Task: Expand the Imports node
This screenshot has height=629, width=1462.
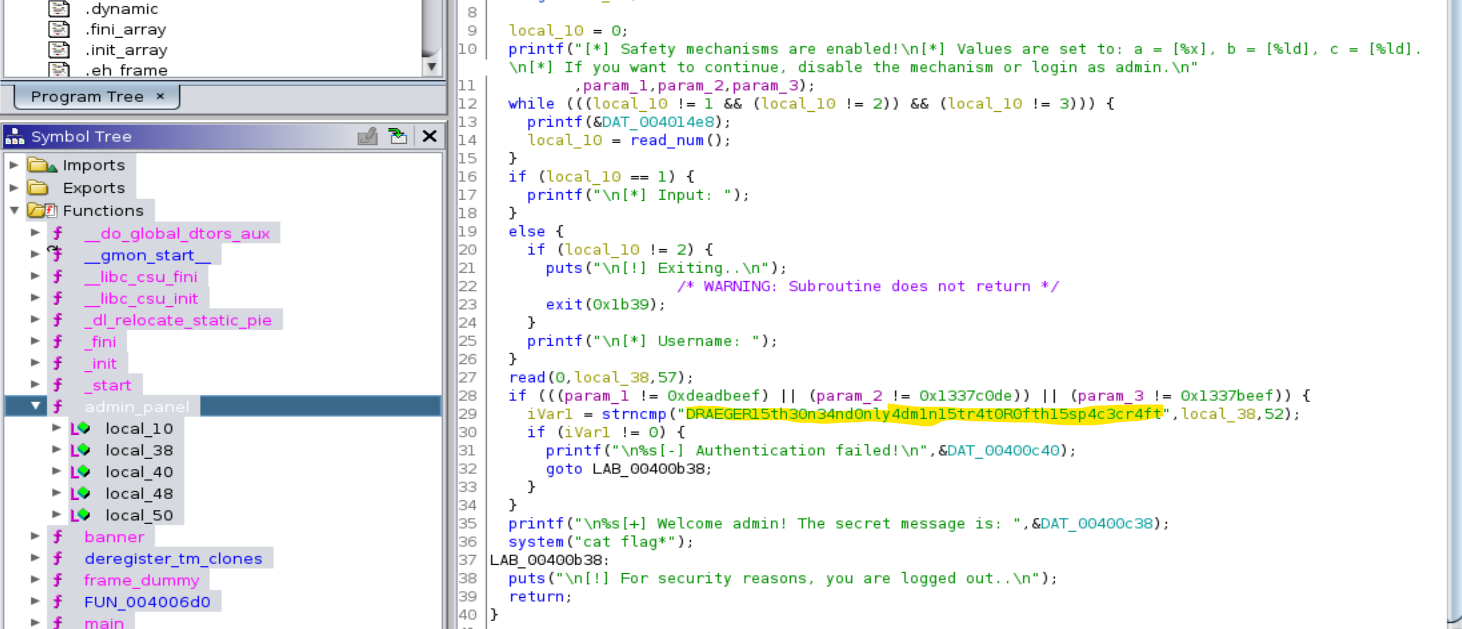Action: pos(14,165)
